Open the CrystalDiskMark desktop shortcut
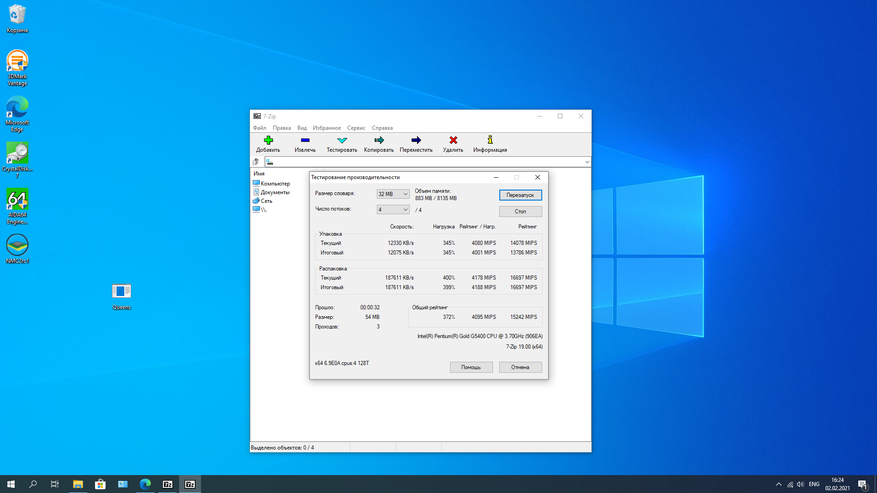The image size is (877, 493). [17, 160]
